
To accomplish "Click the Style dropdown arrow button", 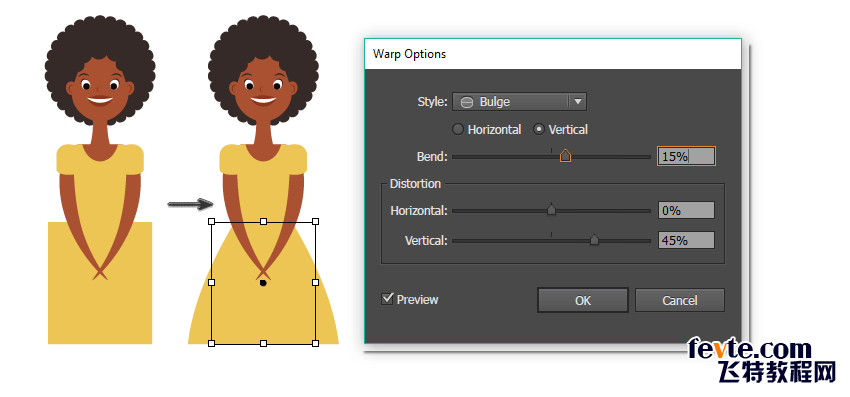I will point(578,101).
